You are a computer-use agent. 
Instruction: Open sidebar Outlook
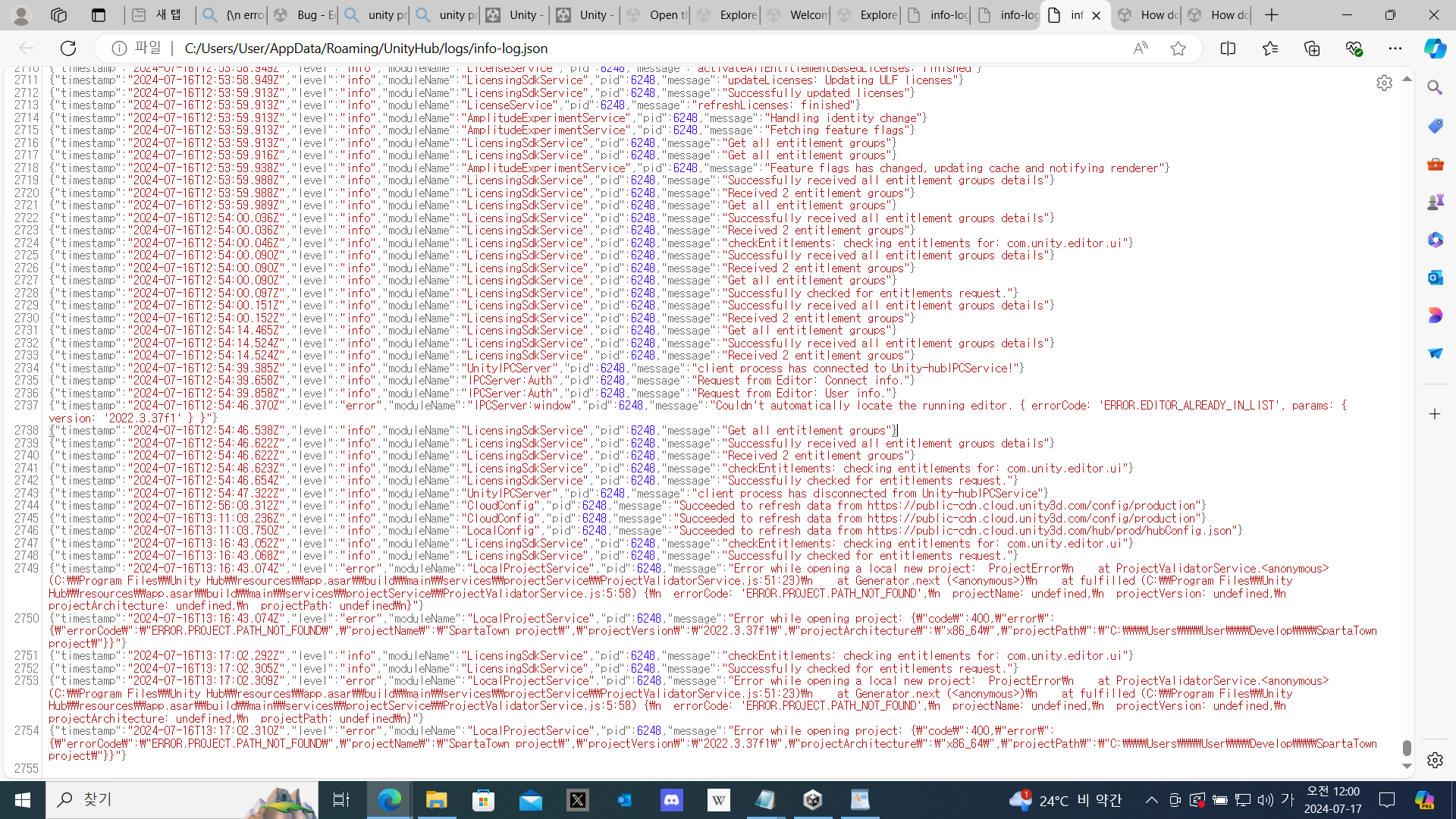pyautogui.click(x=1435, y=278)
